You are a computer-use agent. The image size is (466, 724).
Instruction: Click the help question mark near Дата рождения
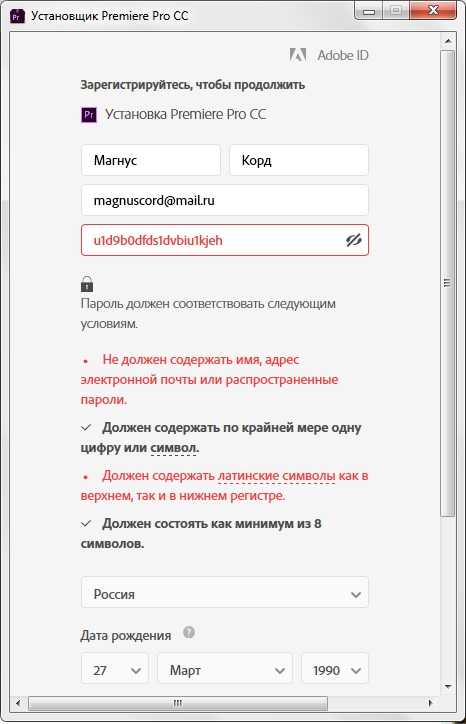pyautogui.click(x=188, y=632)
